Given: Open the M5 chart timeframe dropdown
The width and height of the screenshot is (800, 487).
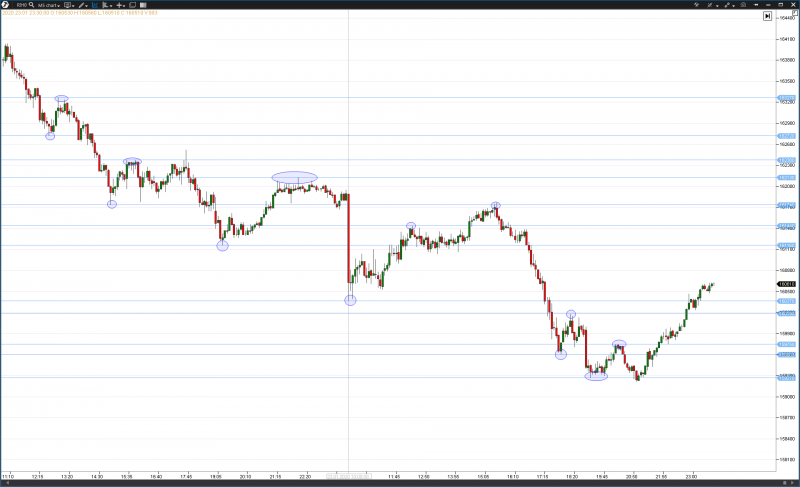Looking at the screenshot, I should (x=49, y=5).
